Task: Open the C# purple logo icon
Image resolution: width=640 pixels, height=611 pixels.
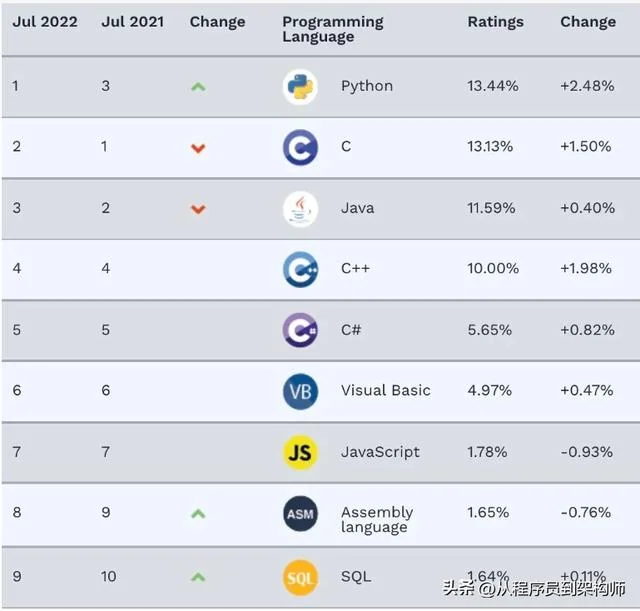Action: [x=300, y=330]
